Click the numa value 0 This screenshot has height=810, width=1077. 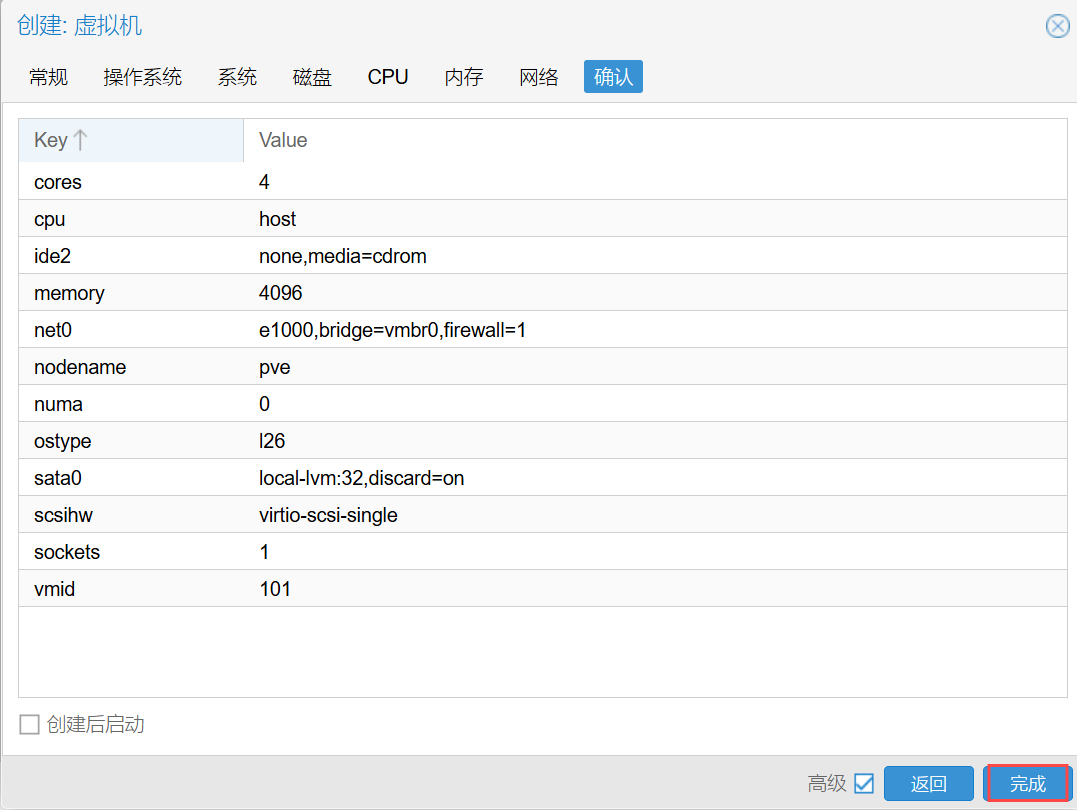pyautogui.click(x=264, y=405)
